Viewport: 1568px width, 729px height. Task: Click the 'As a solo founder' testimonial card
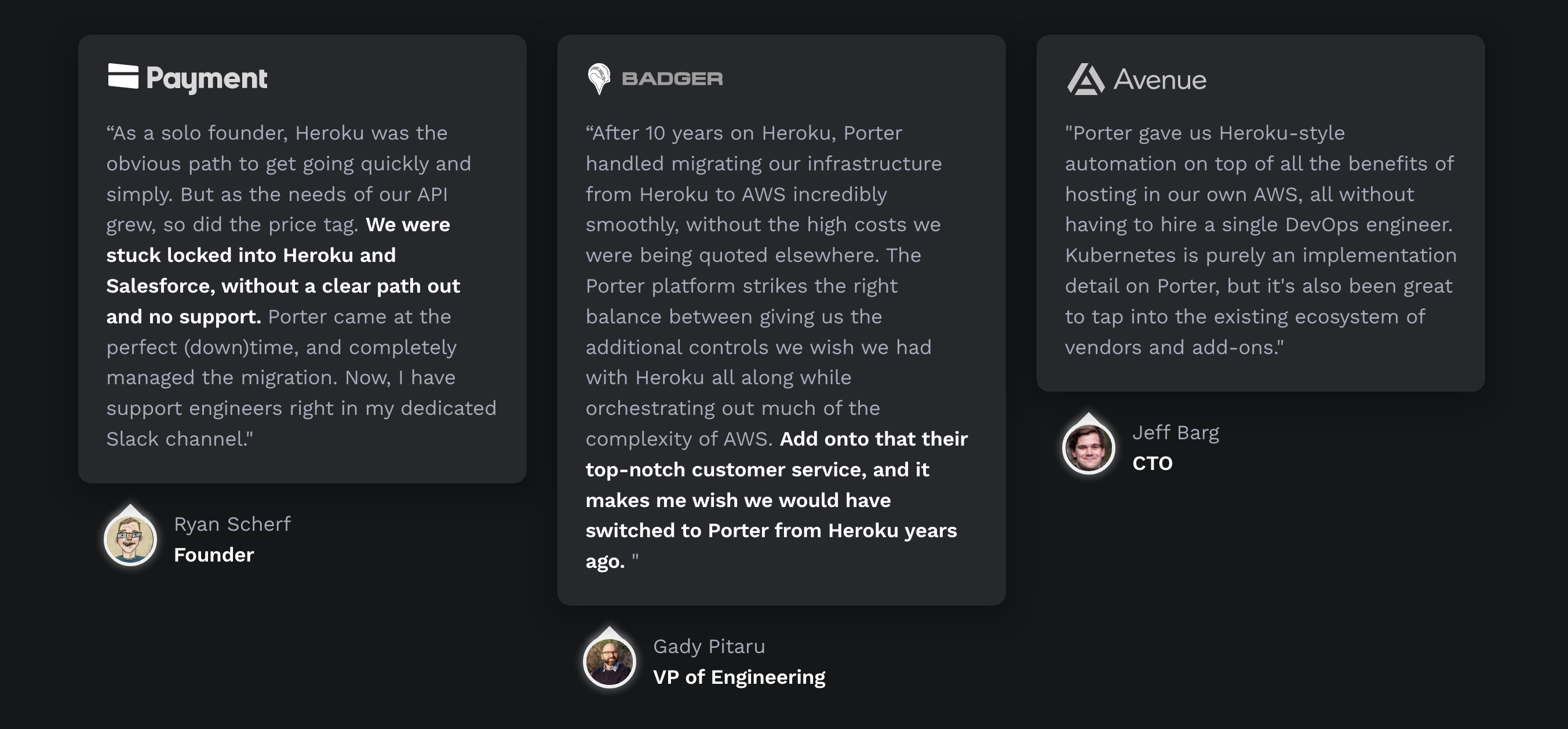coord(302,258)
